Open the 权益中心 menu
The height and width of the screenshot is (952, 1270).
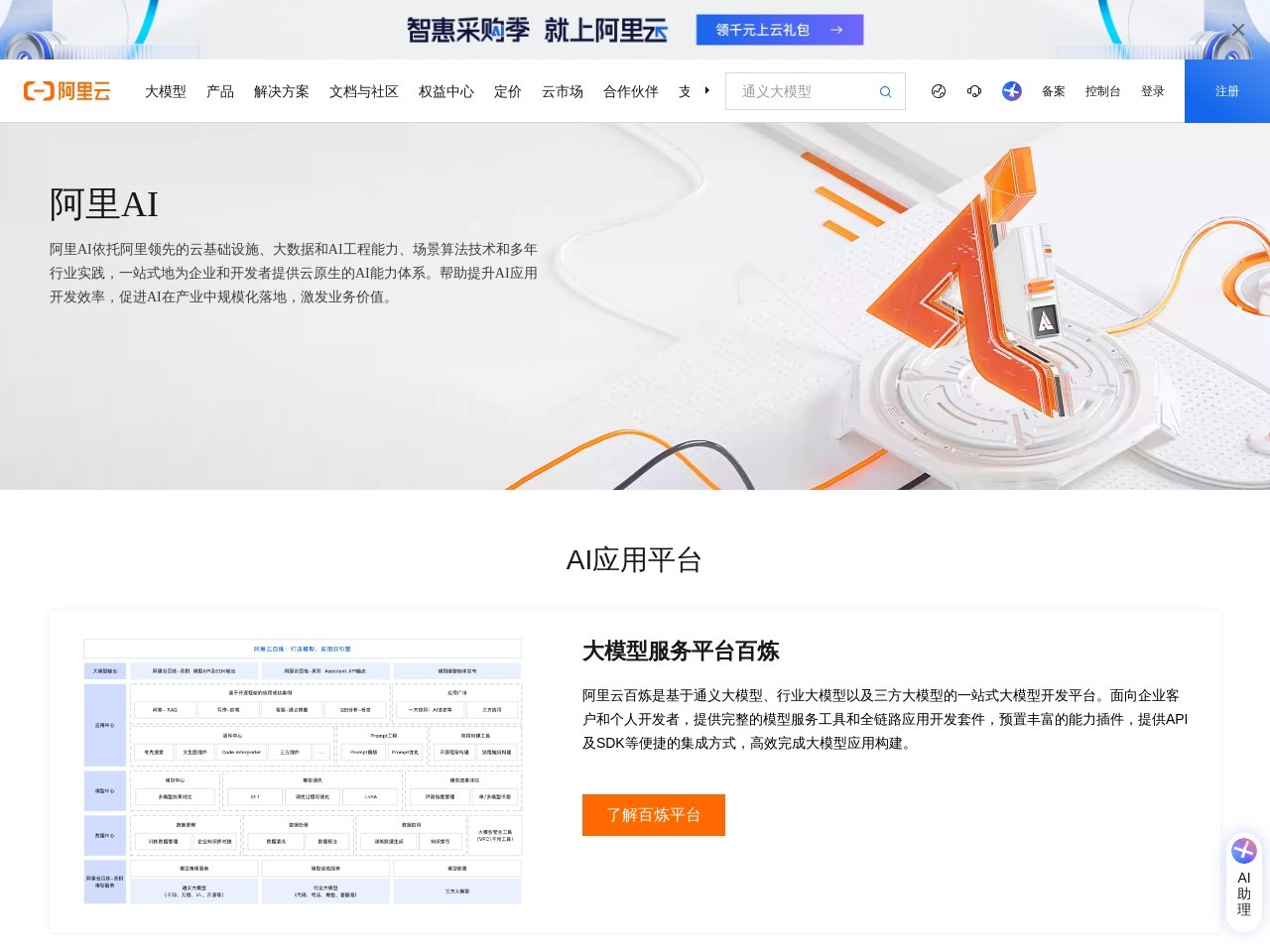446,91
